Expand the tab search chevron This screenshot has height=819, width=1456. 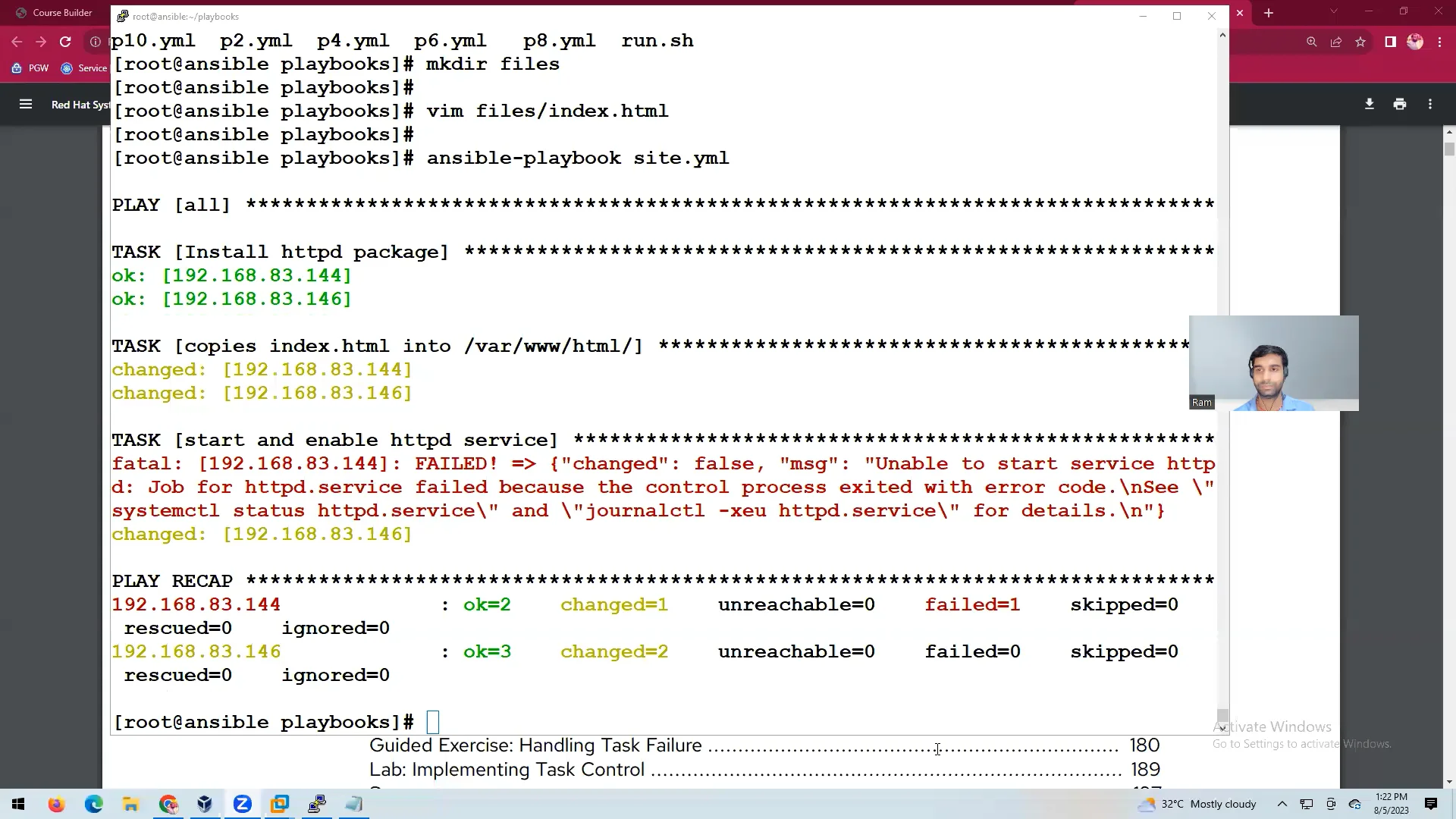[1334, 11]
